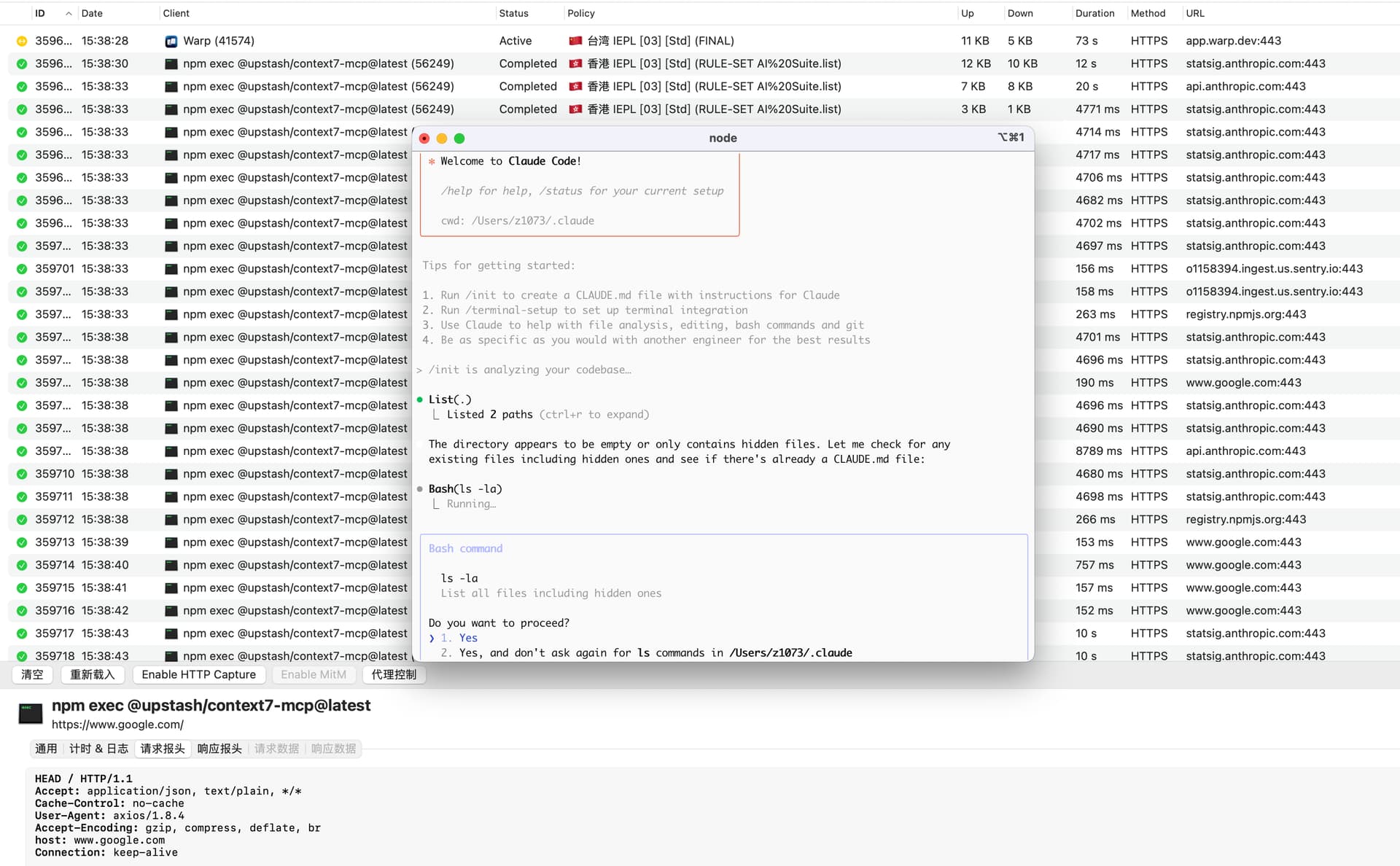
Task: Click sentry.io URL in the 158 ms row
Action: (1274, 292)
